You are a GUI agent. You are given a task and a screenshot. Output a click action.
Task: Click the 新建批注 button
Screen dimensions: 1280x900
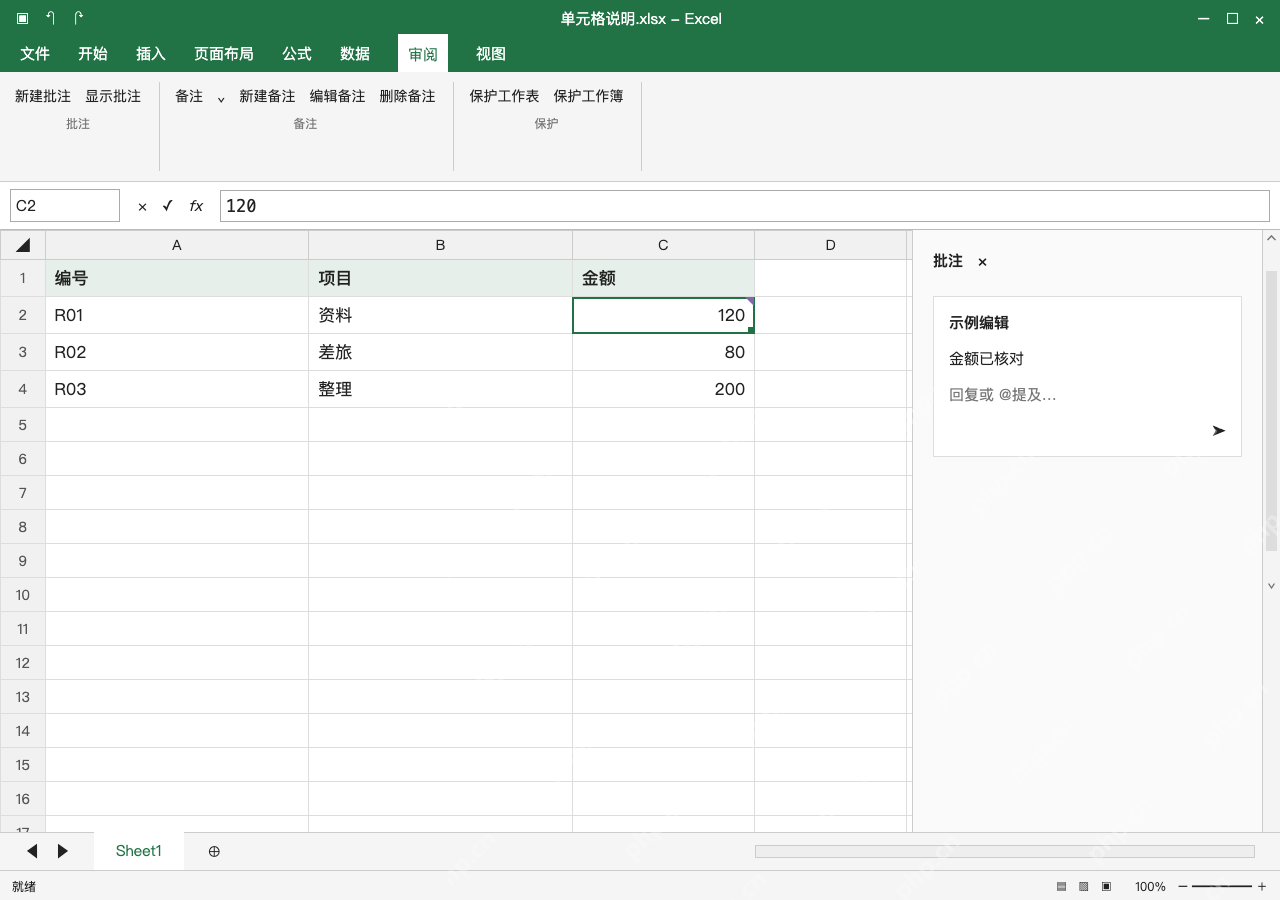(x=43, y=96)
